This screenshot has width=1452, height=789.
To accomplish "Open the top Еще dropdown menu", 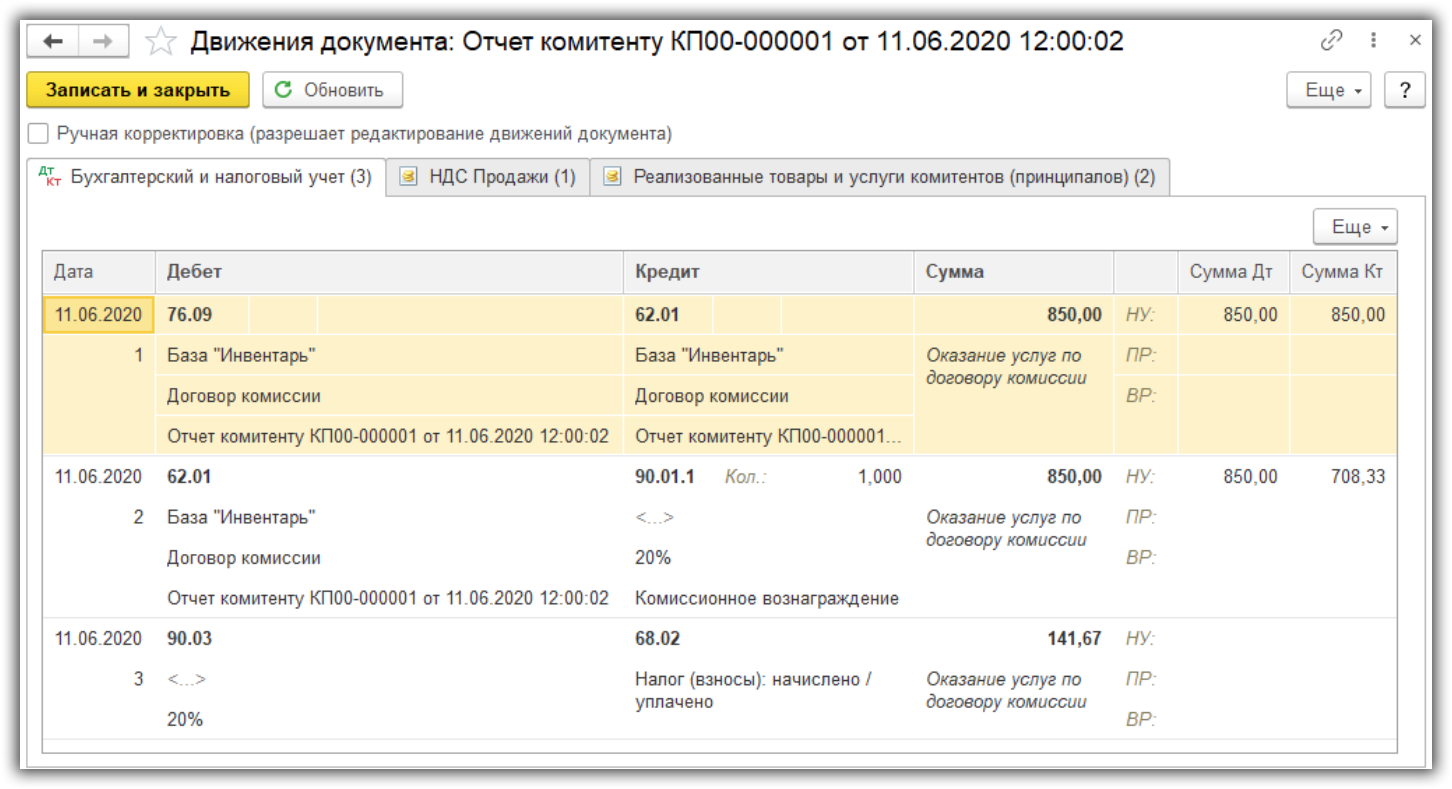I will [1334, 90].
